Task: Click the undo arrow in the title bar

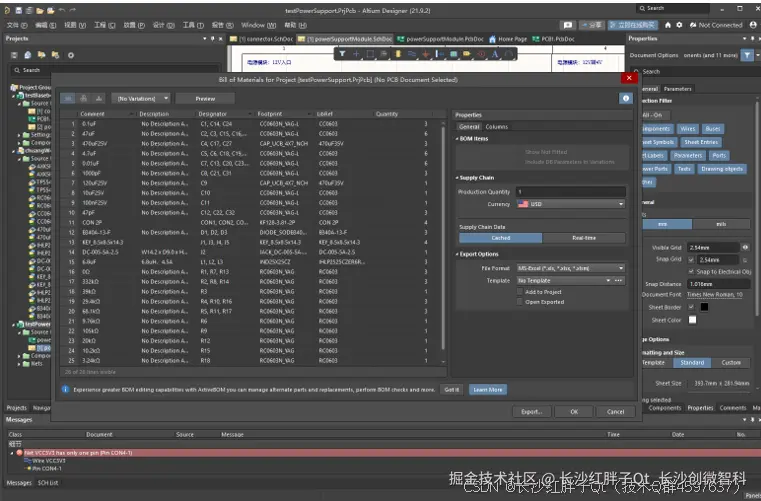Action: tap(62, 10)
